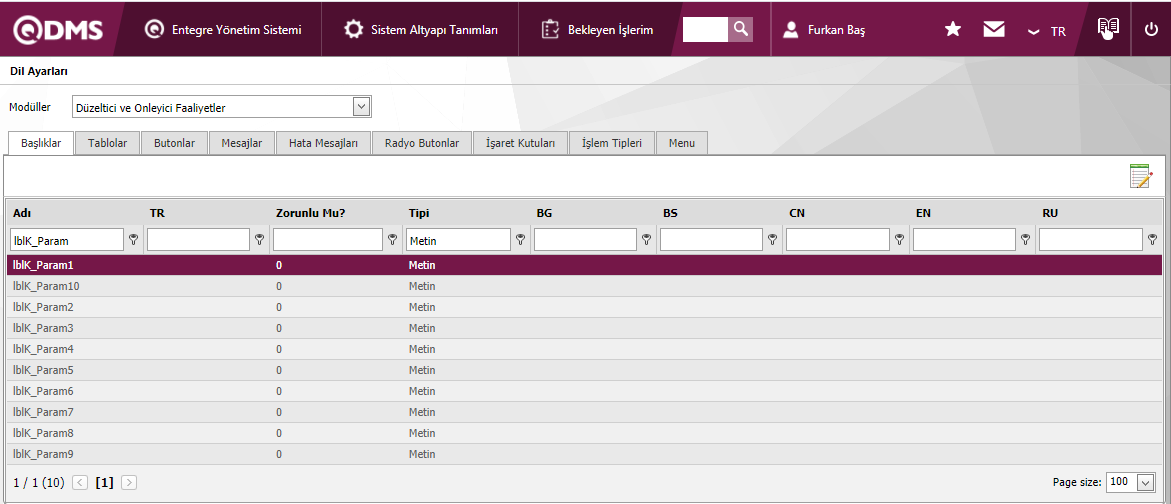Click the EN column filter input
The image size is (1171, 504).
tap(964, 240)
